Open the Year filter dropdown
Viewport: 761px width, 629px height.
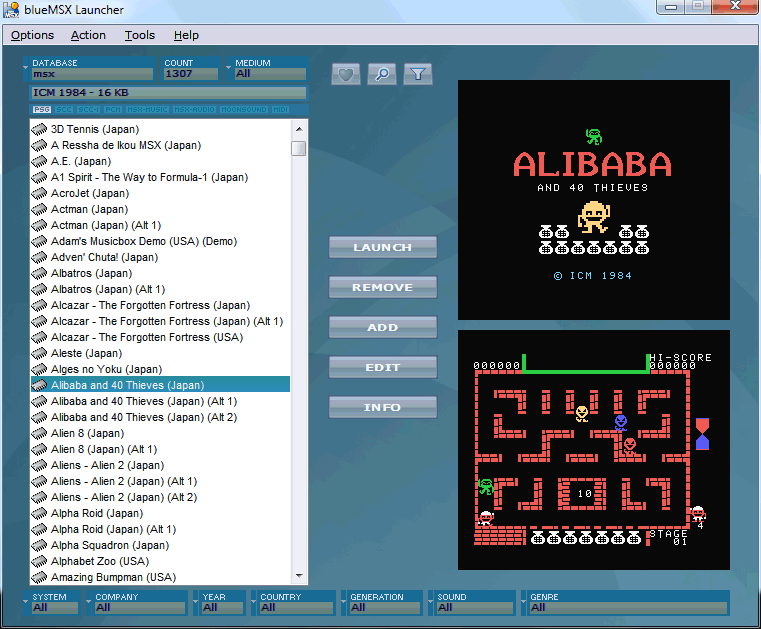(219, 603)
